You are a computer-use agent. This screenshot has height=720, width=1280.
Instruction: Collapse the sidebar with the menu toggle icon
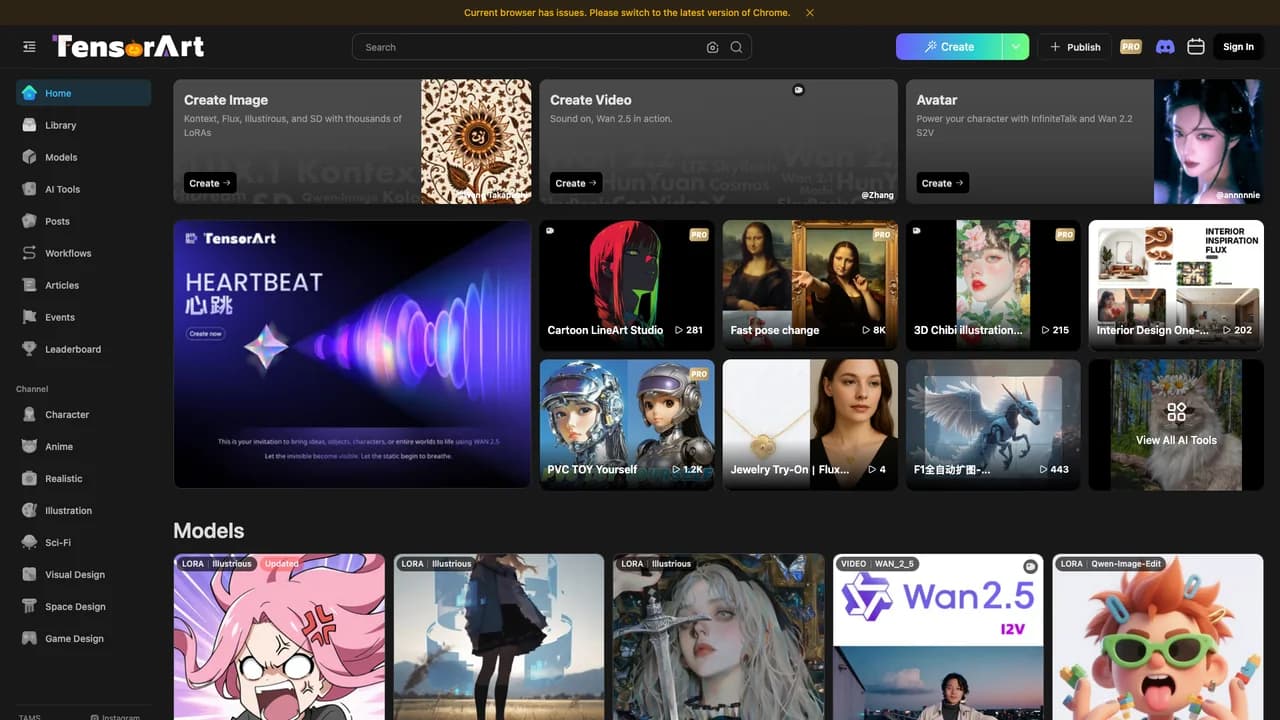coord(29,47)
